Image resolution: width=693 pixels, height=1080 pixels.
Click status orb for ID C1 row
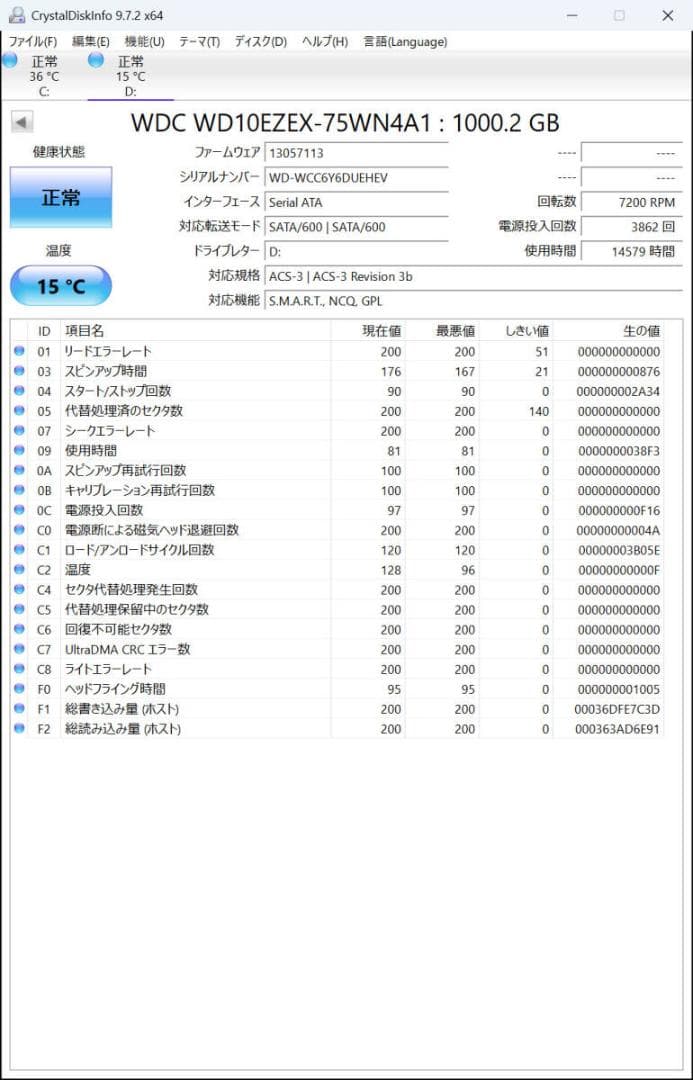click(x=19, y=550)
